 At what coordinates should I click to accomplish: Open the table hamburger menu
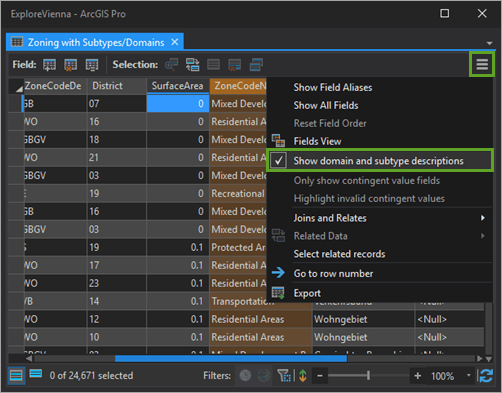(482, 64)
